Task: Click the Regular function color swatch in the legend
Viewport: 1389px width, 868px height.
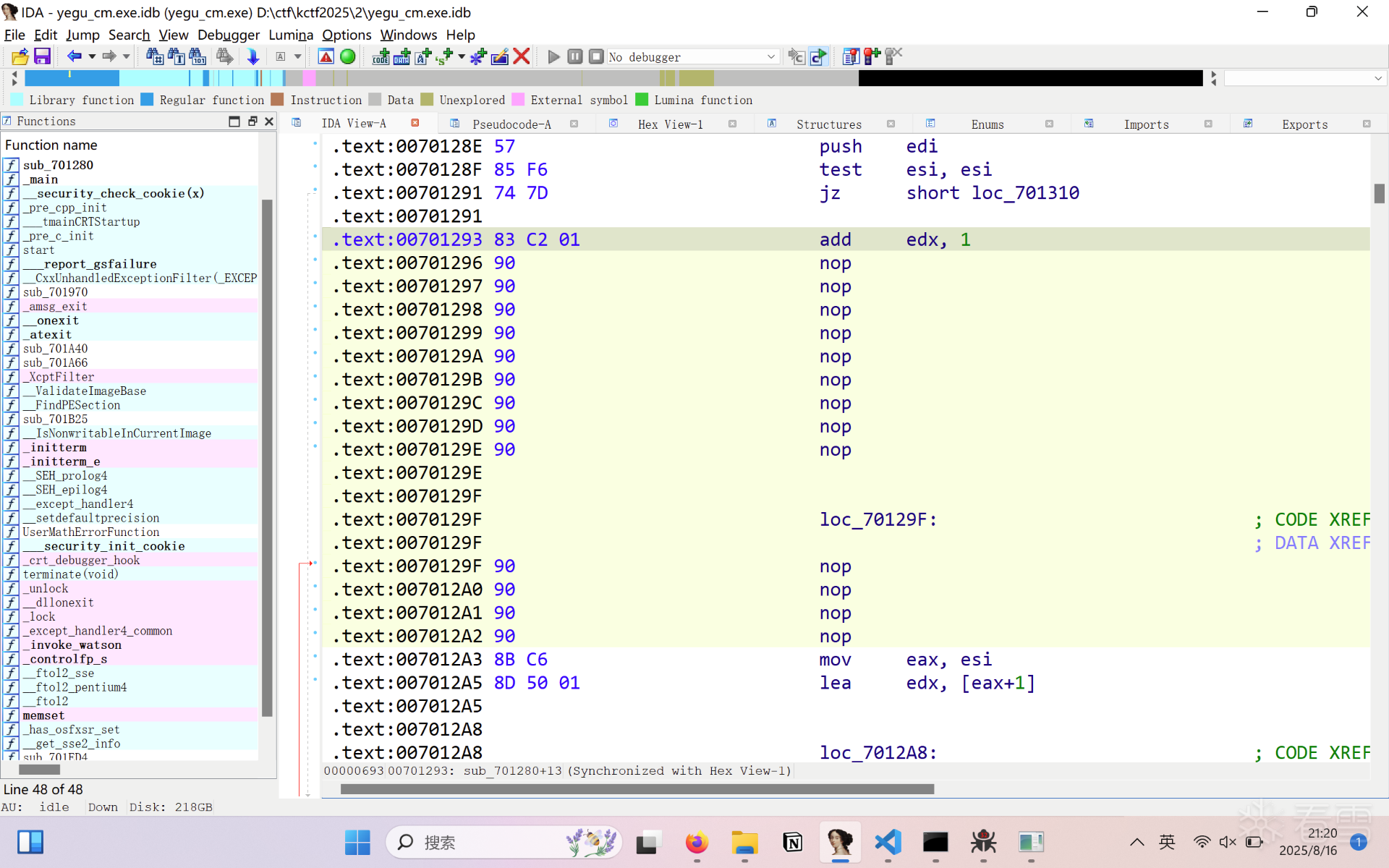Action: 147,100
